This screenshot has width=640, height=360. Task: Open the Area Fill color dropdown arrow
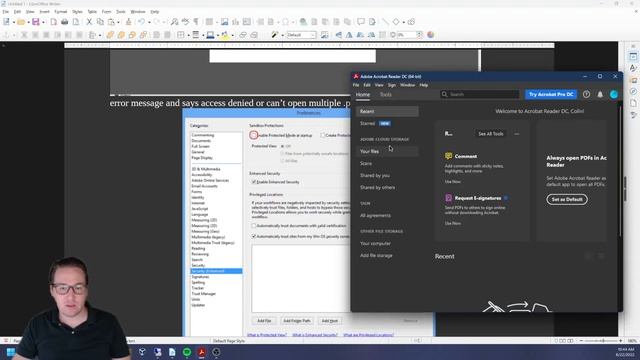pos(232,35)
